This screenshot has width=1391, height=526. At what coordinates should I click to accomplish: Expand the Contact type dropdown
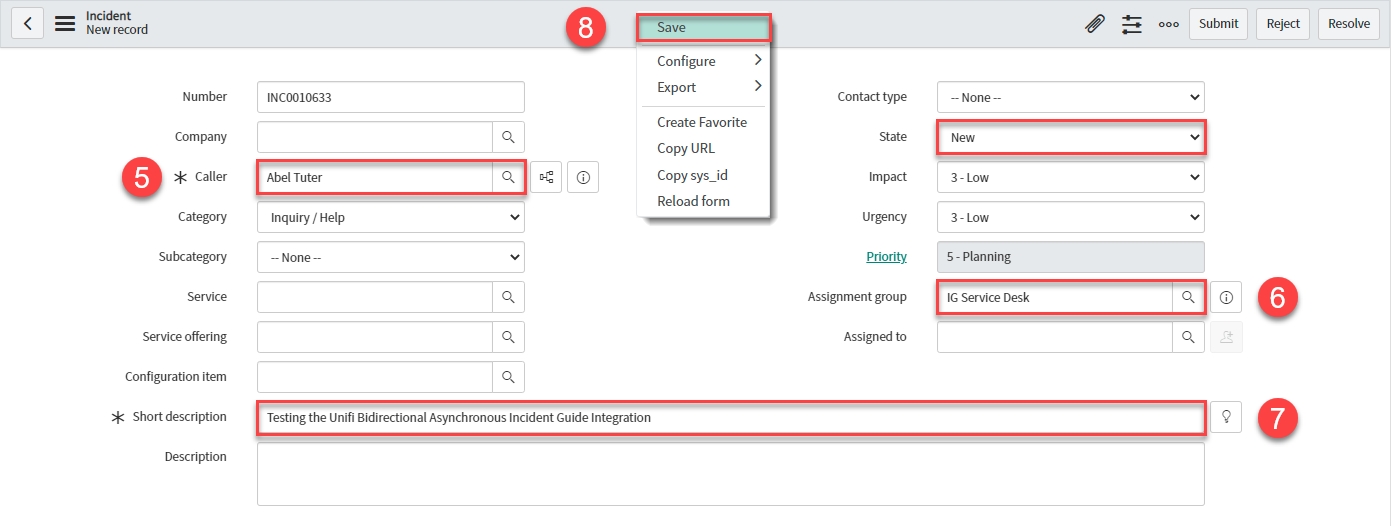1070,97
